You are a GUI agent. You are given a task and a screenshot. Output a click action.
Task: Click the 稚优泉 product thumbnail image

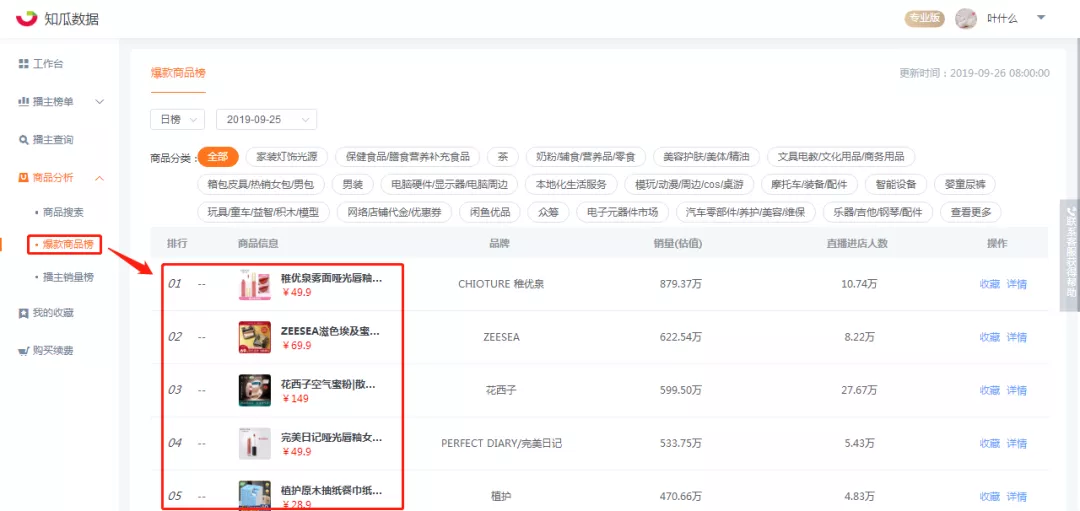coord(254,284)
